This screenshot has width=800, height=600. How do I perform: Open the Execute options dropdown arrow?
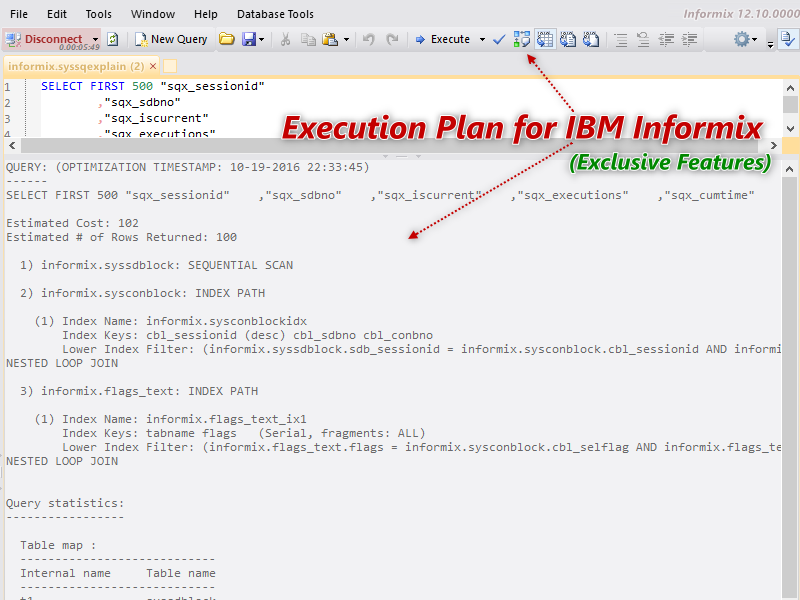pyautogui.click(x=482, y=40)
